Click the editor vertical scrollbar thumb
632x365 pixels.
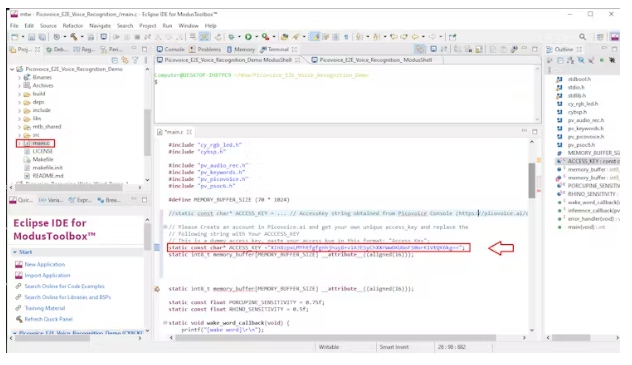point(532,180)
